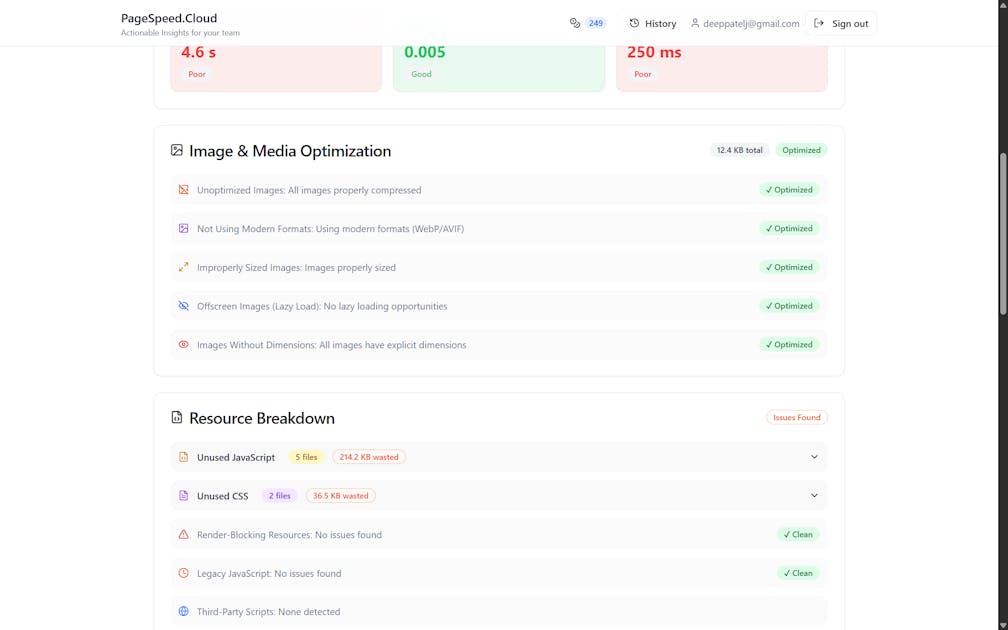The width and height of the screenshot is (1008, 630).
Task: Click the sign-out arrow icon
Action: pos(820,22)
